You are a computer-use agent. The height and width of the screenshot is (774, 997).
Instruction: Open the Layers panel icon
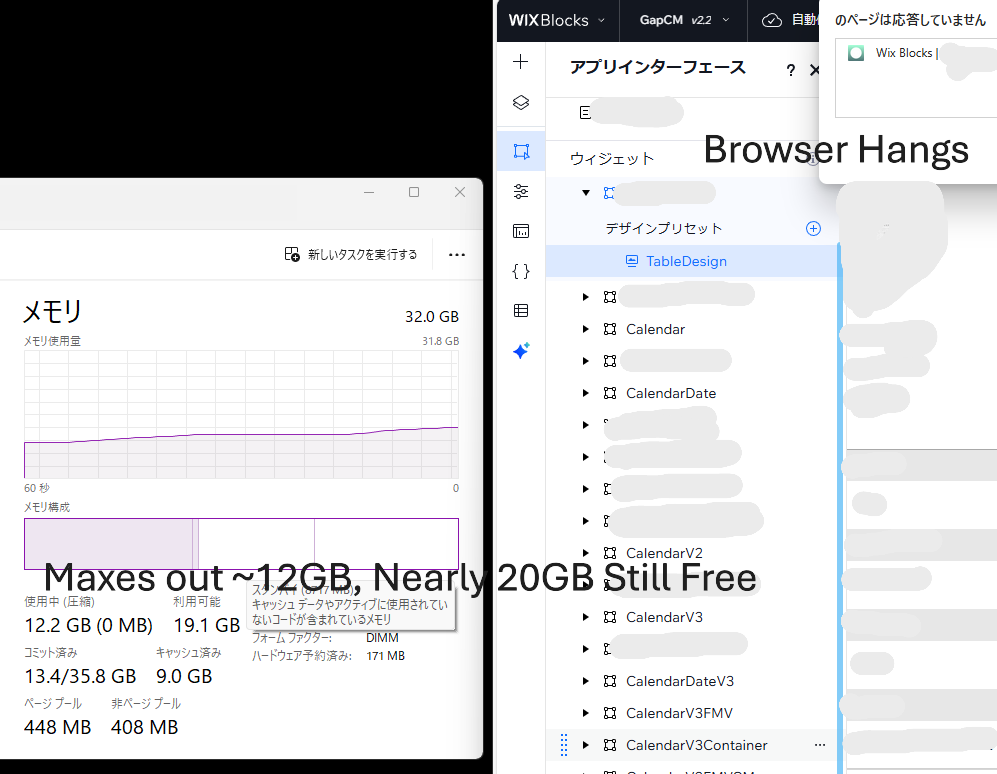pyautogui.click(x=521, y=102)
